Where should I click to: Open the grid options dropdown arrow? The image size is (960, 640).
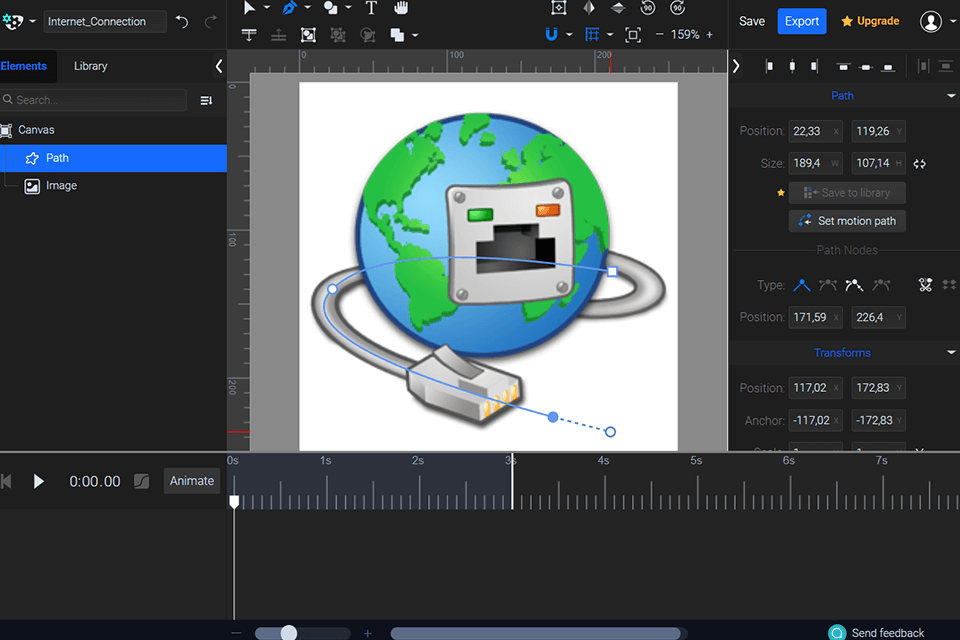point(610,35)
